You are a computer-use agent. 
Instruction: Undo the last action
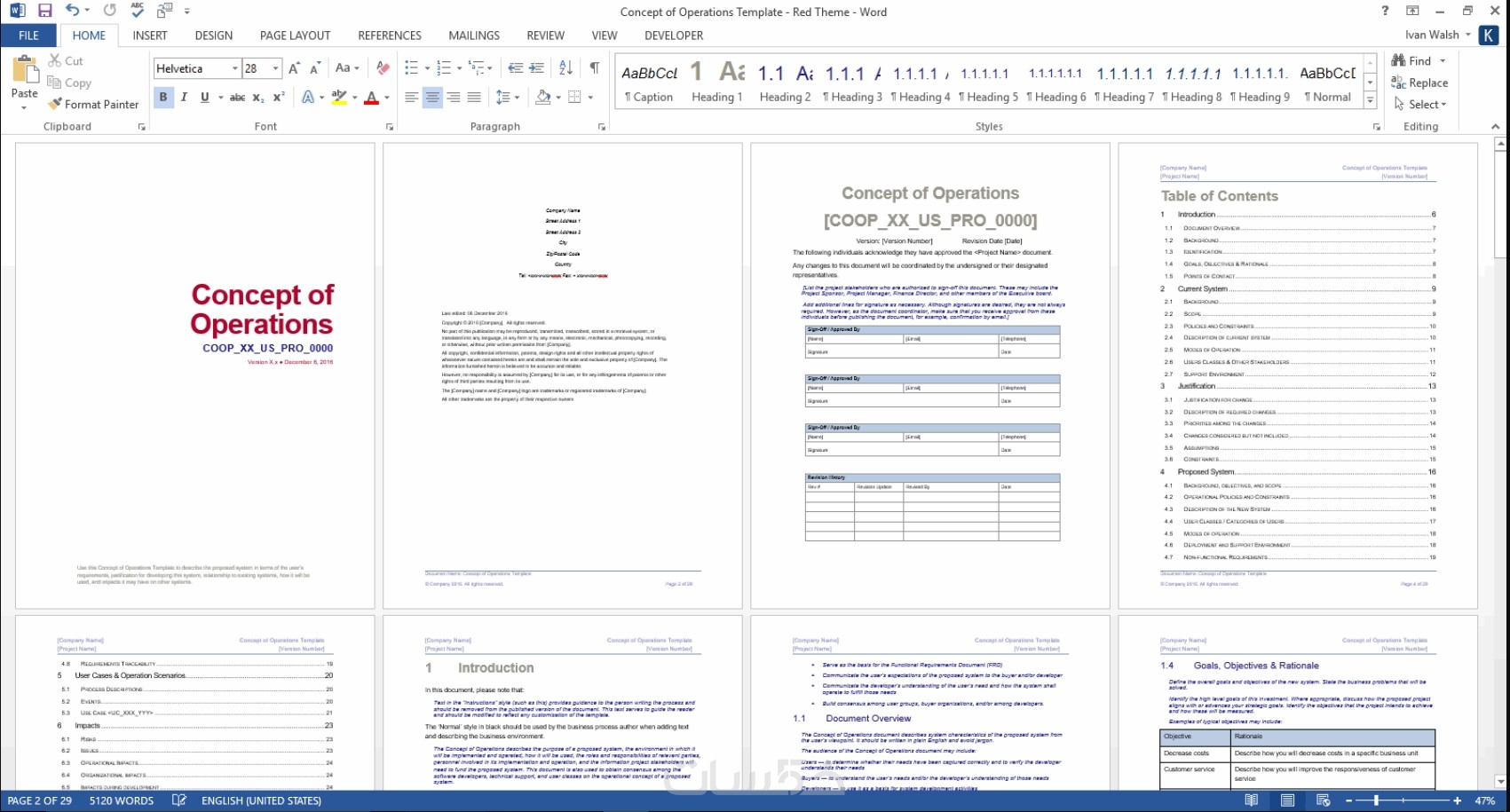[72, 11]
